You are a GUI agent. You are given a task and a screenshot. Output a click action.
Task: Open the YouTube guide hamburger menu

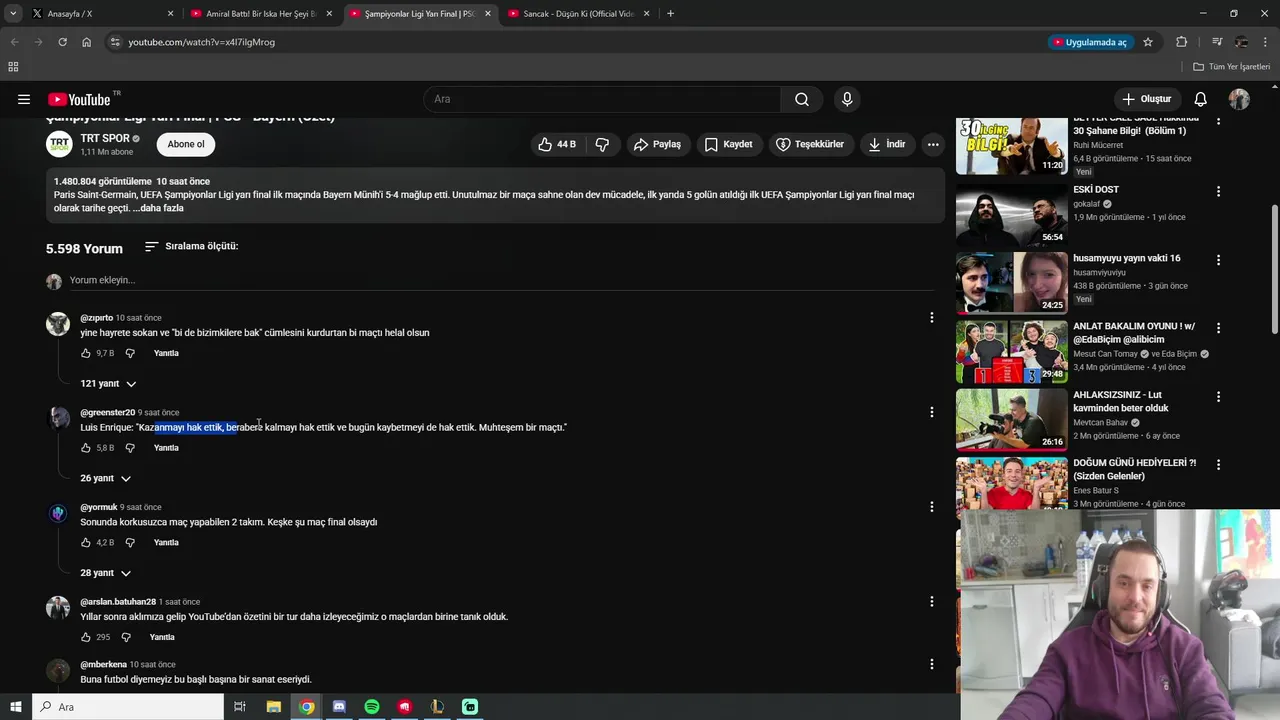pyautogui.click(x=24, y=99)
